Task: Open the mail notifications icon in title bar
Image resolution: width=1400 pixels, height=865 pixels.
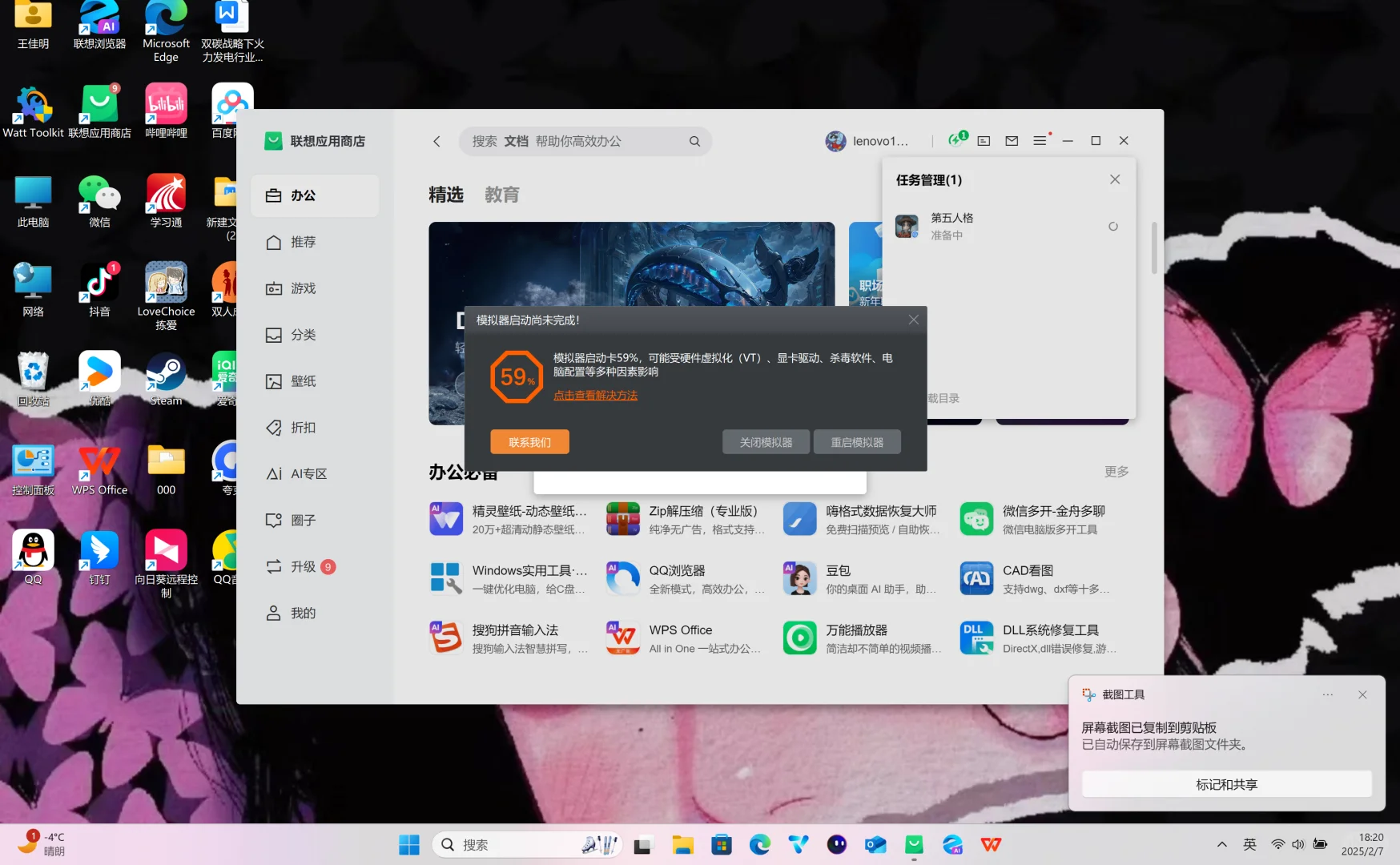Action: click(1011, 140)
